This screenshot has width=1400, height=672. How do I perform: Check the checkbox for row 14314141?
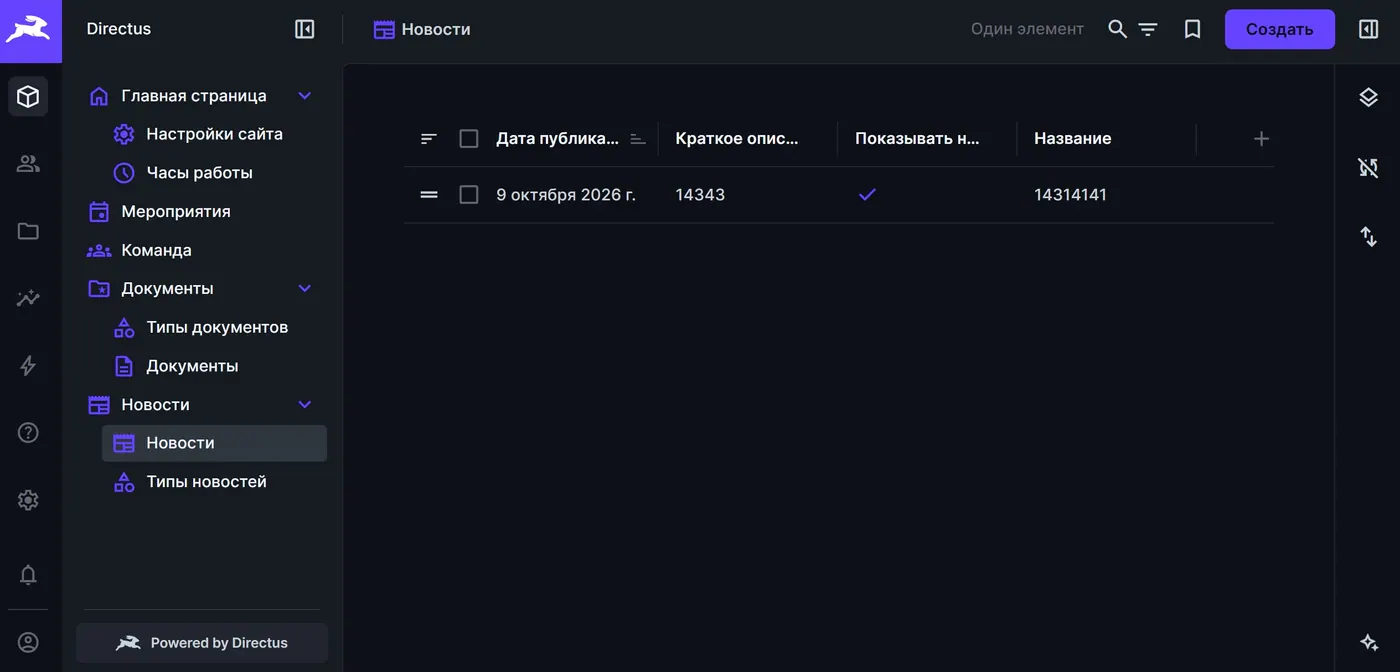[x=469, y=195]
